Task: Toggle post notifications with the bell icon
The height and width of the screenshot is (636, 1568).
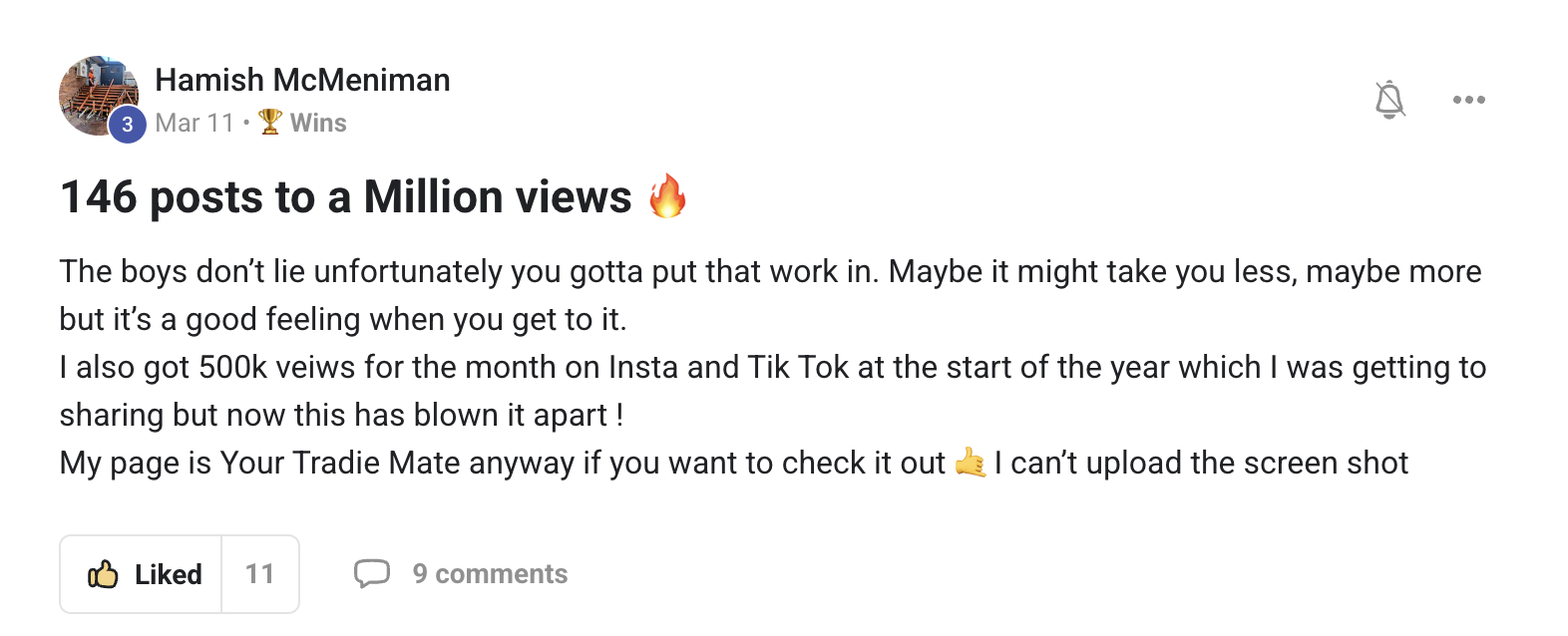Action: click(x=1389, y=100)
